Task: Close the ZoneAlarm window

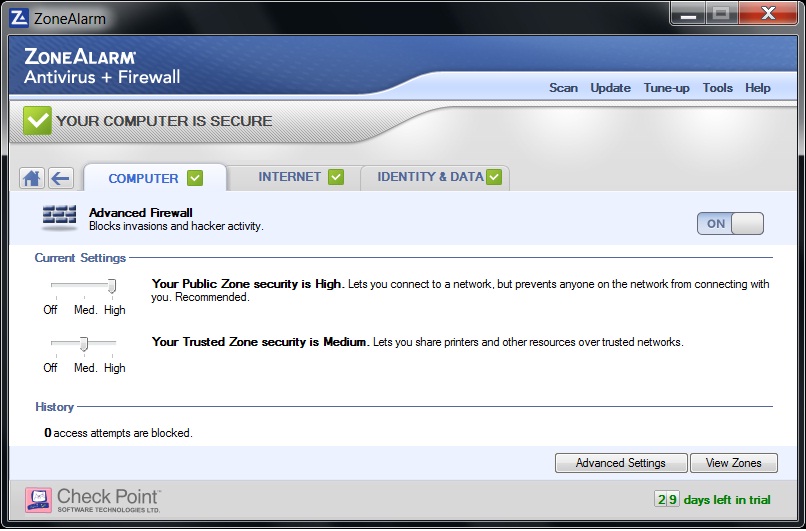Action: [x=768, y=14]
